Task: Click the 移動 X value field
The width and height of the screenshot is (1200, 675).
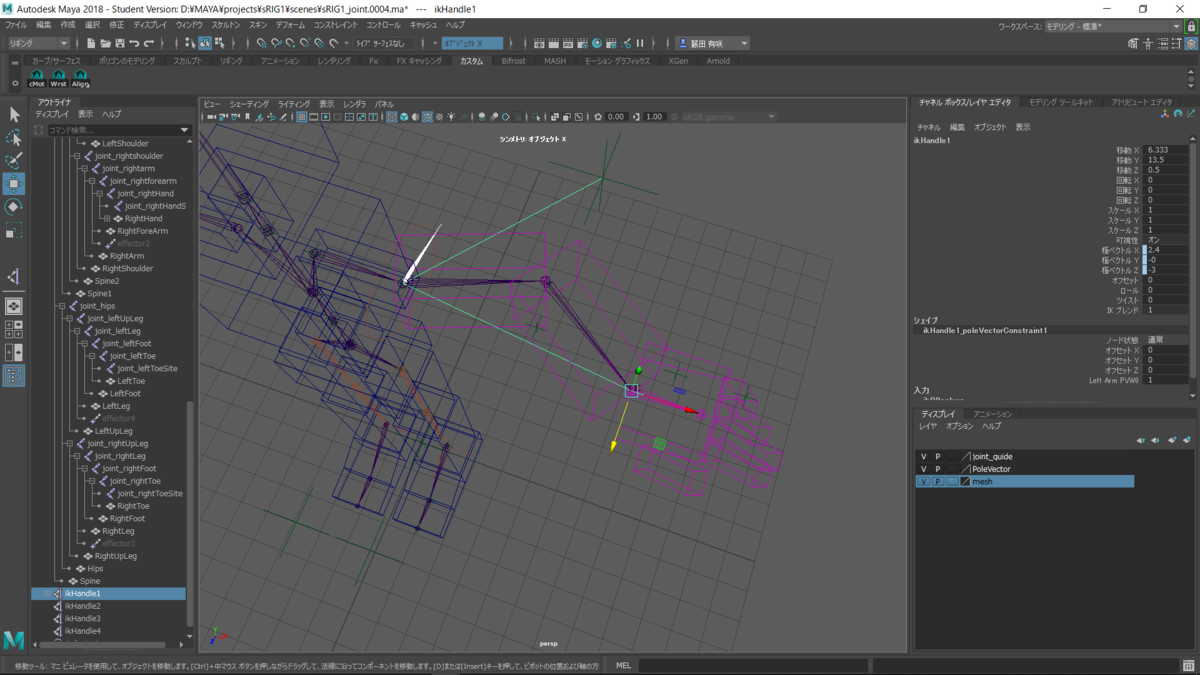Action: pyautogui.click(x=1166, y=150)
